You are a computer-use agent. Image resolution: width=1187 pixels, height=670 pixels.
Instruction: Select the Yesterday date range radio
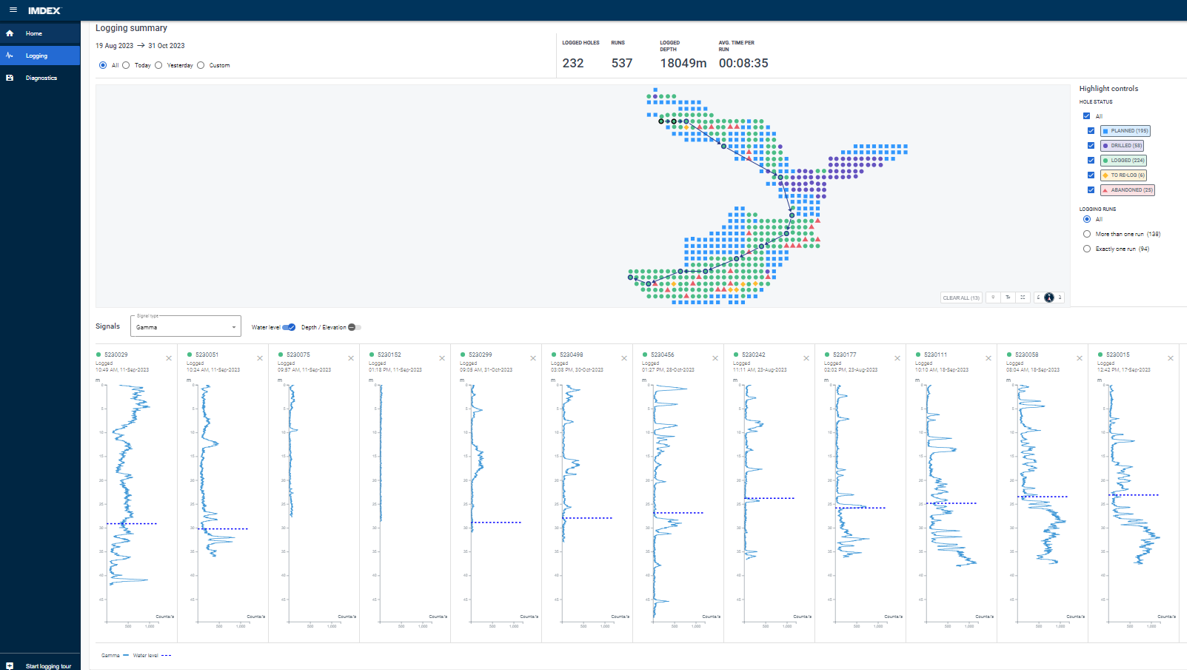158,65
